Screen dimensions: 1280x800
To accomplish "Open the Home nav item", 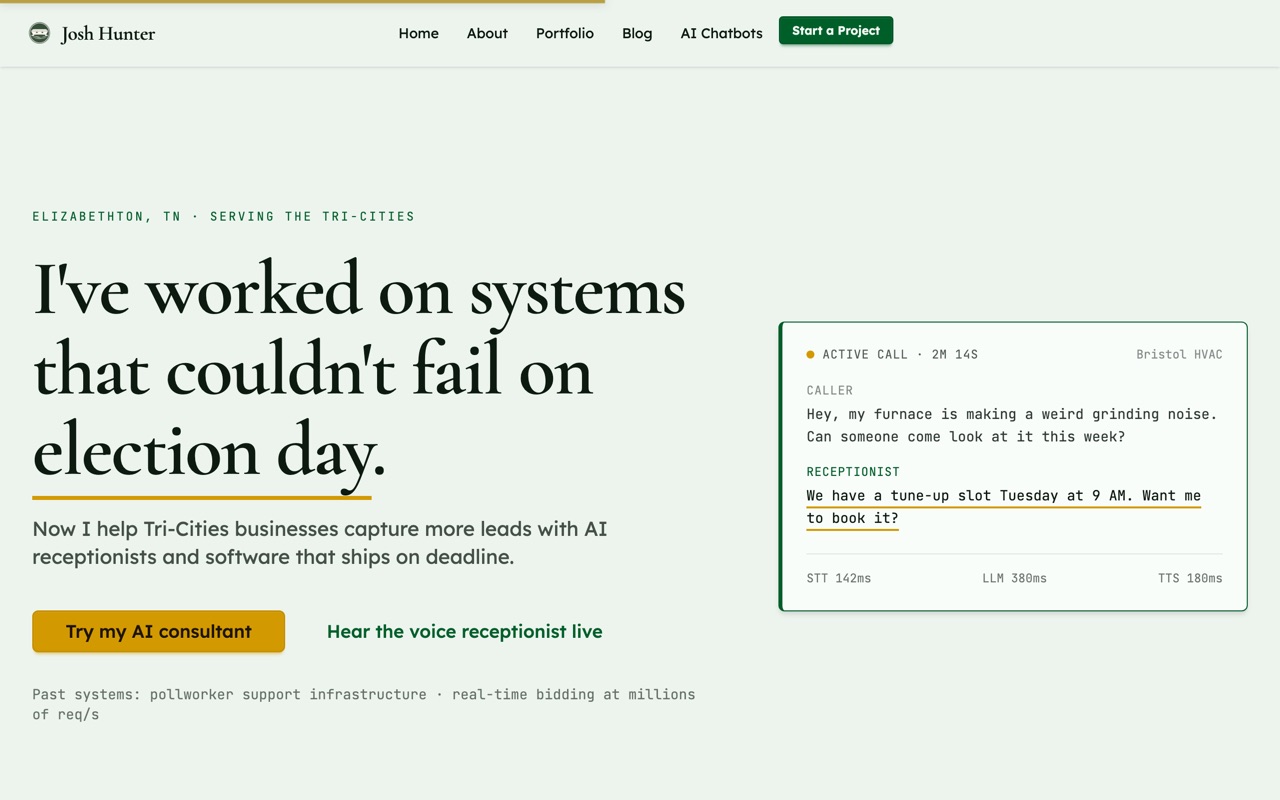I will point(418,33).
